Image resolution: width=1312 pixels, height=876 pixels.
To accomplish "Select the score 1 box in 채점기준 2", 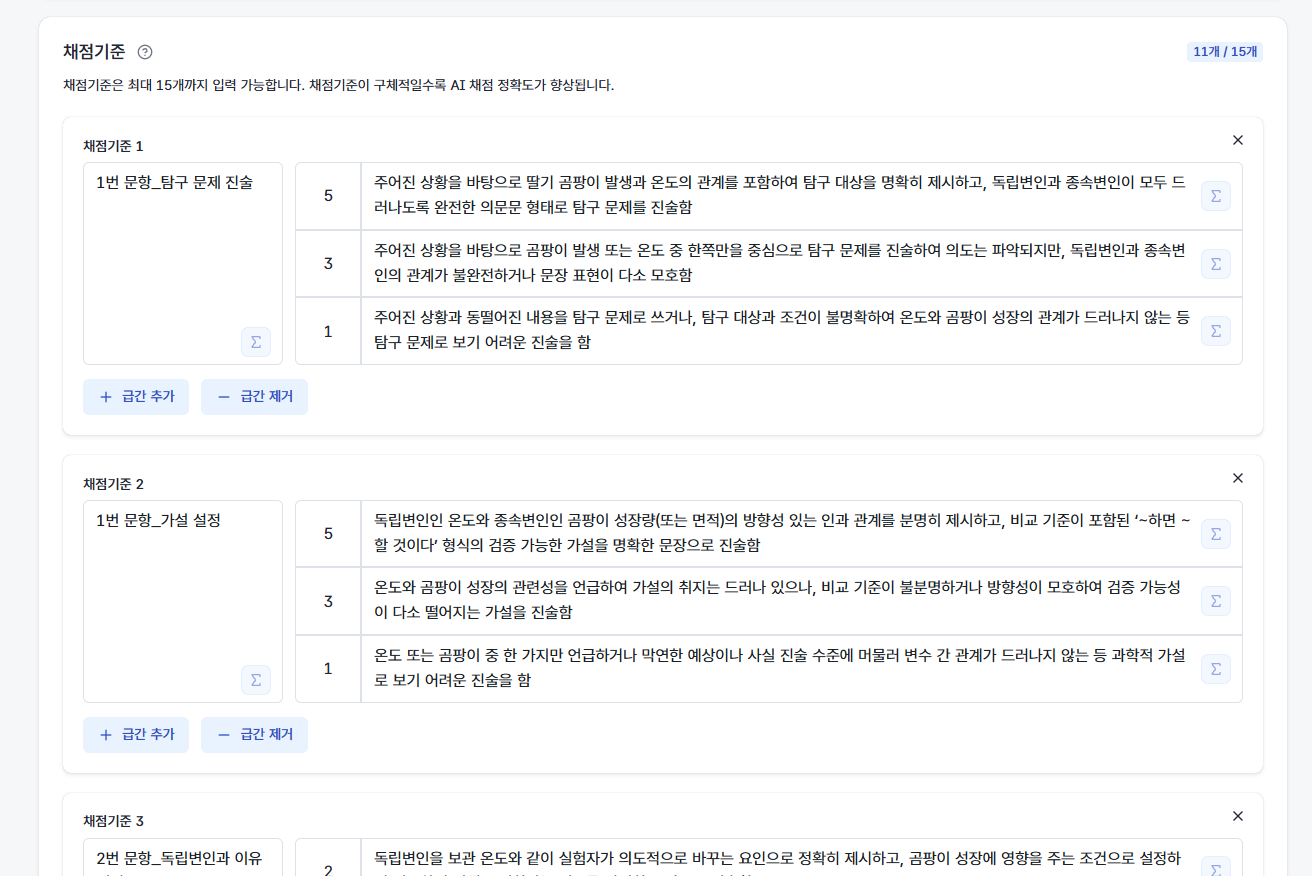I will [x=328, y=669].
